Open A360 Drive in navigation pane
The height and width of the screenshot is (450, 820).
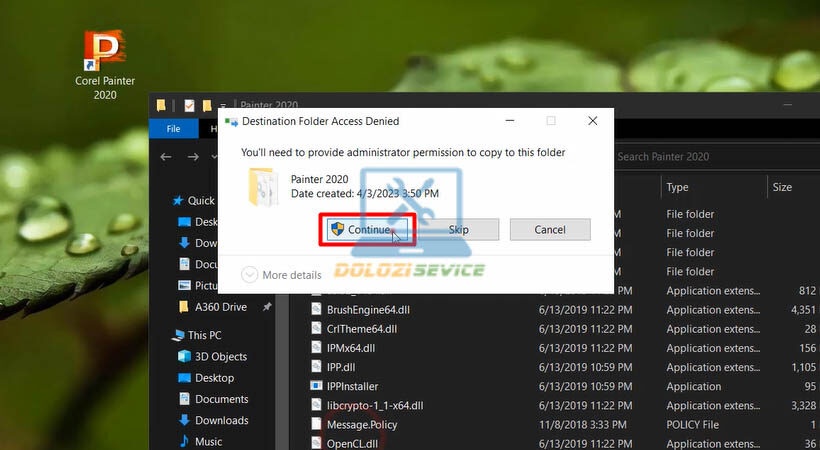[221, 307]
